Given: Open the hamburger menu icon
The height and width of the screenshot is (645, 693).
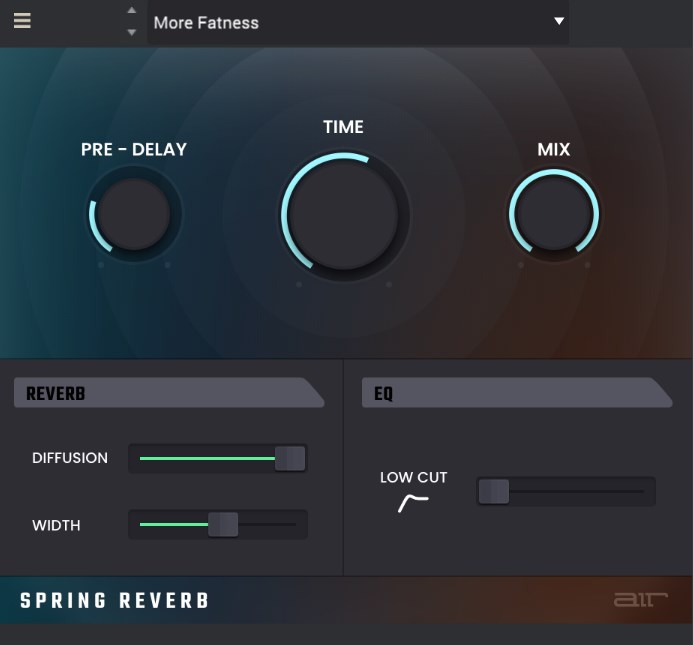Looking at the screenshot, I should tap(22, 20).
